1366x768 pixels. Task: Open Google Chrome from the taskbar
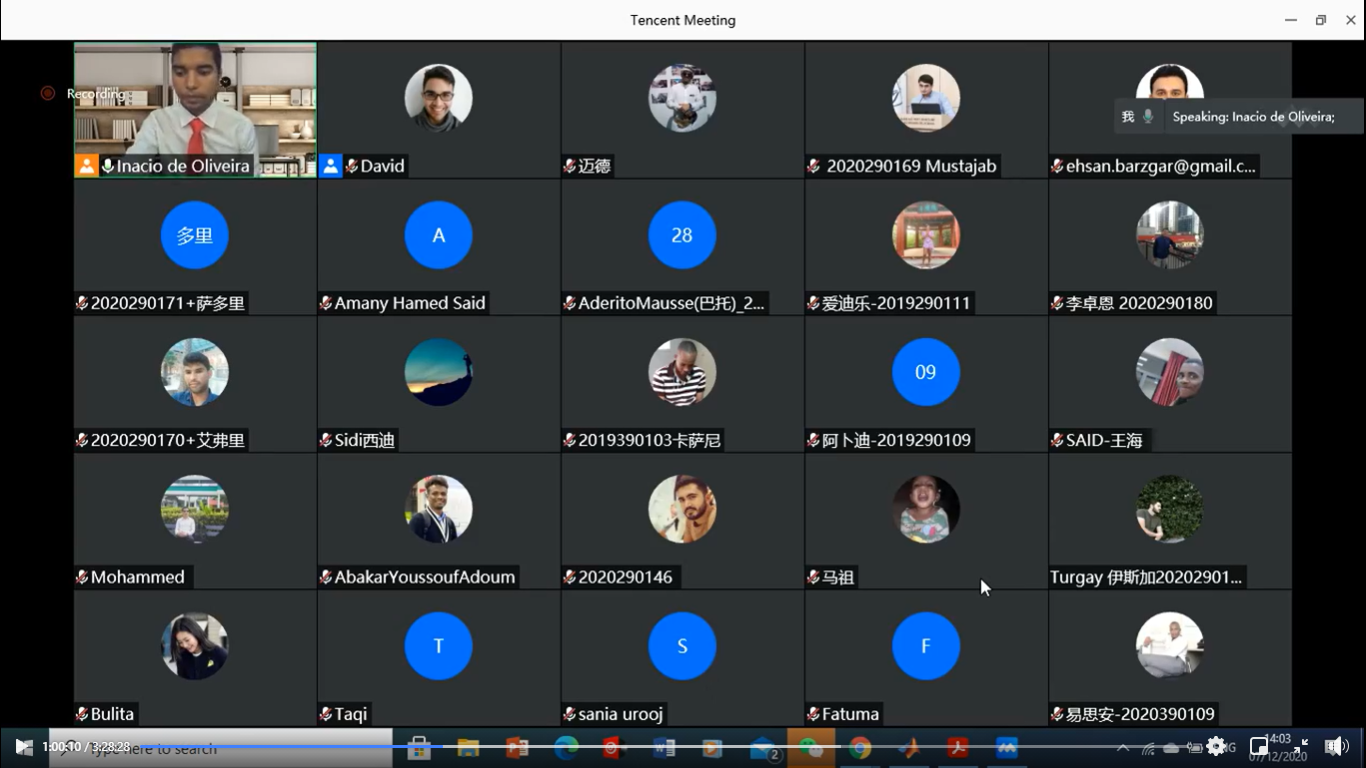pyautogui.click(x=860, y=748)
